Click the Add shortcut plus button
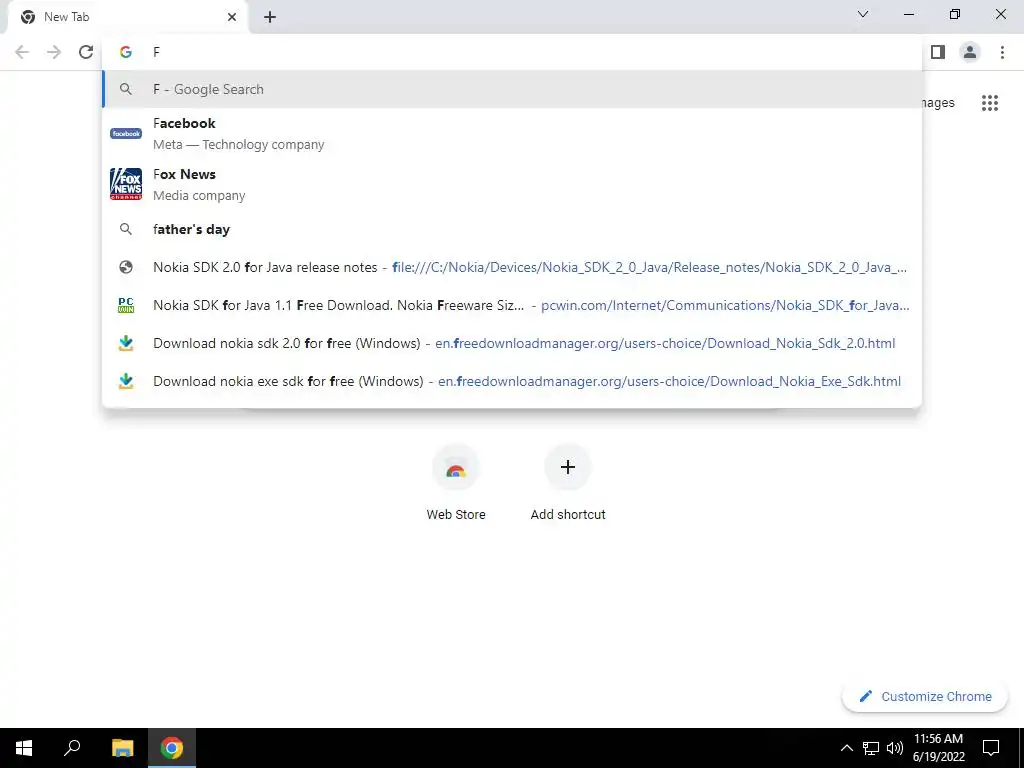The height and width of the screenshot is (768, 1024). (568, 468)
